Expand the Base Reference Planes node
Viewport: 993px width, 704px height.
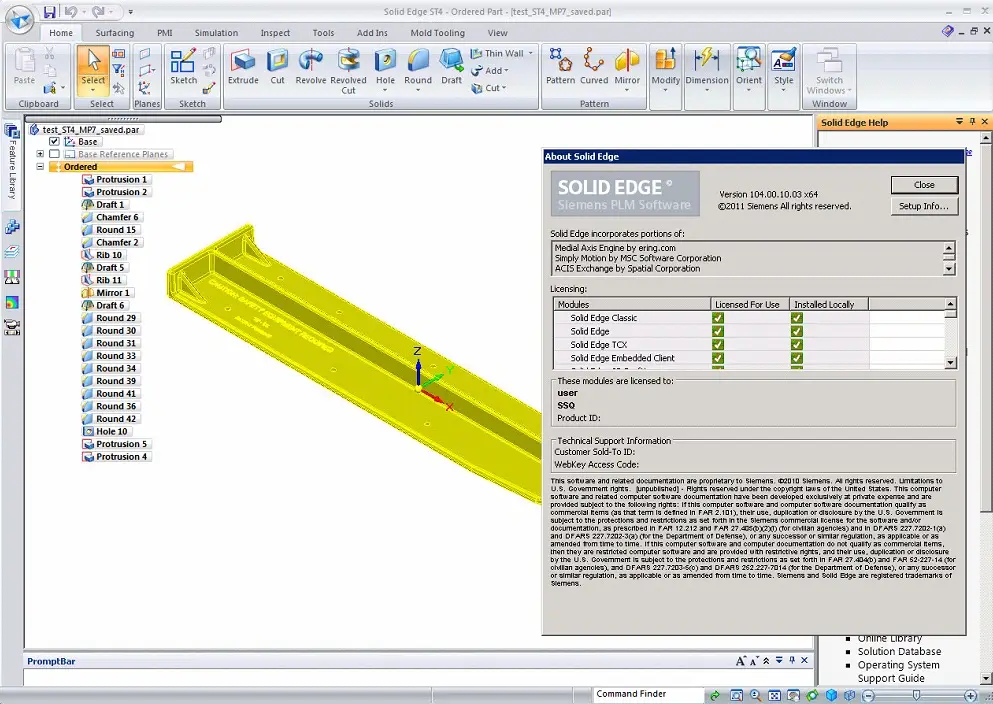click(40, 154)
